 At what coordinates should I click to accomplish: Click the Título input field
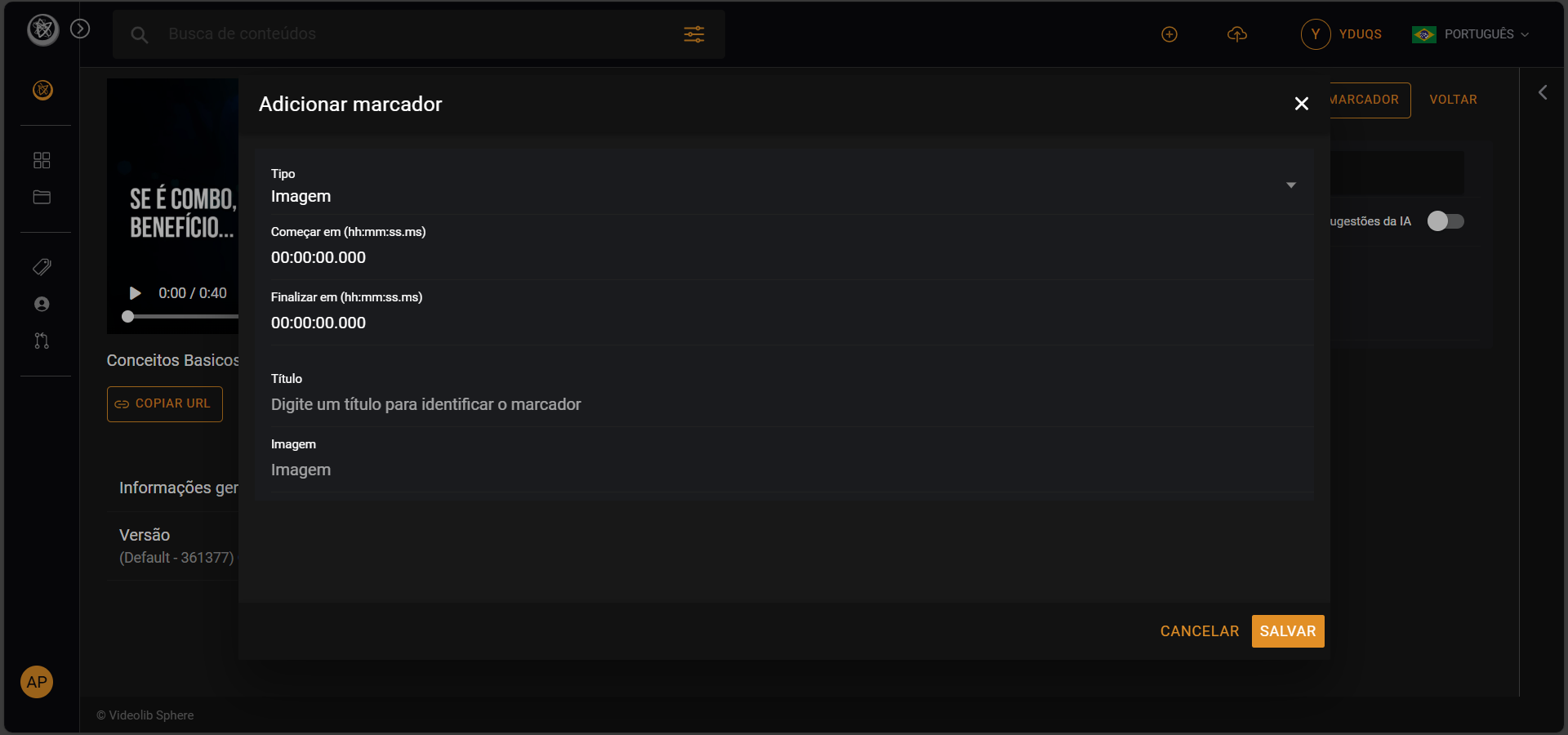click(784, 404)
